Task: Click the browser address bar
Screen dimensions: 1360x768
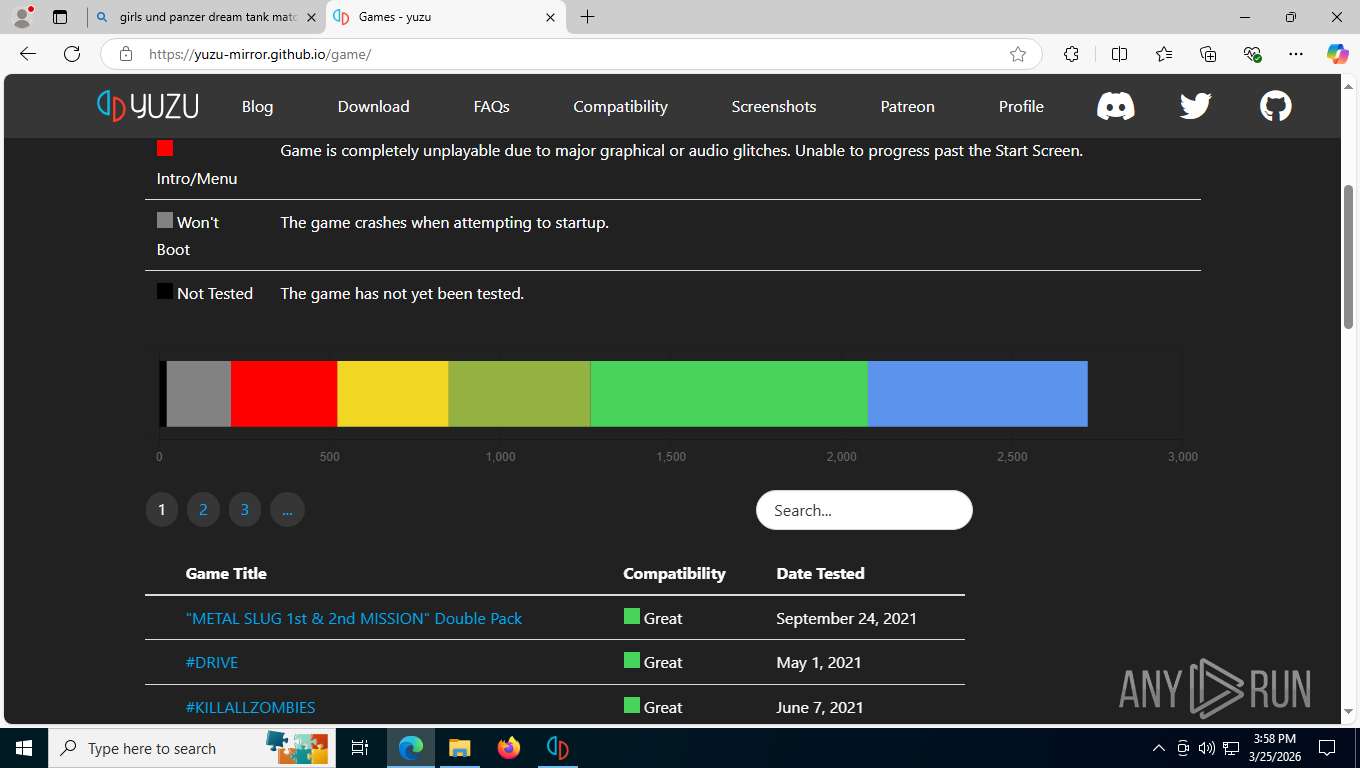Action: 570,54
